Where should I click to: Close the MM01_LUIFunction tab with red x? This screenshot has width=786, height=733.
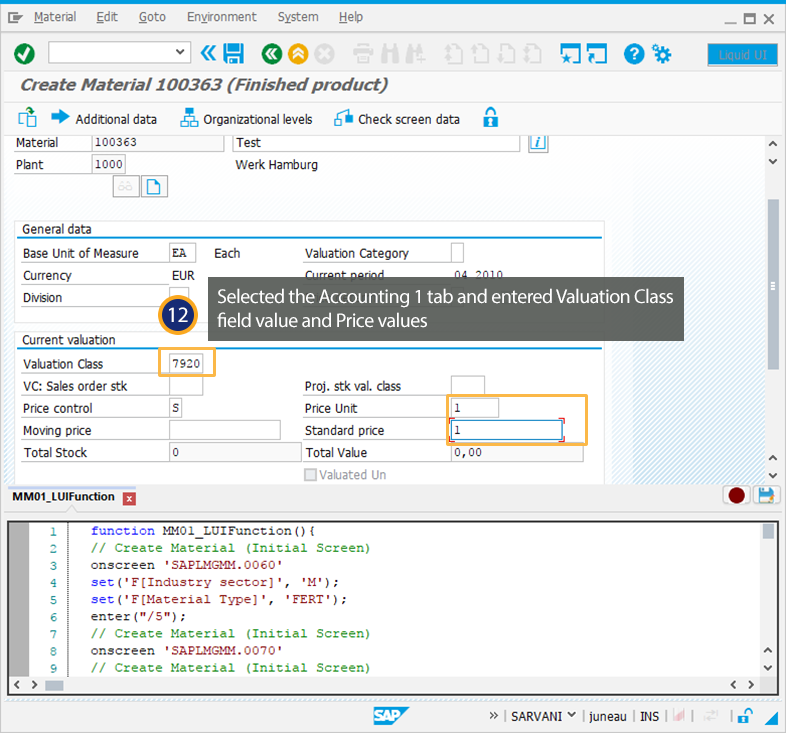click(129, 498)
